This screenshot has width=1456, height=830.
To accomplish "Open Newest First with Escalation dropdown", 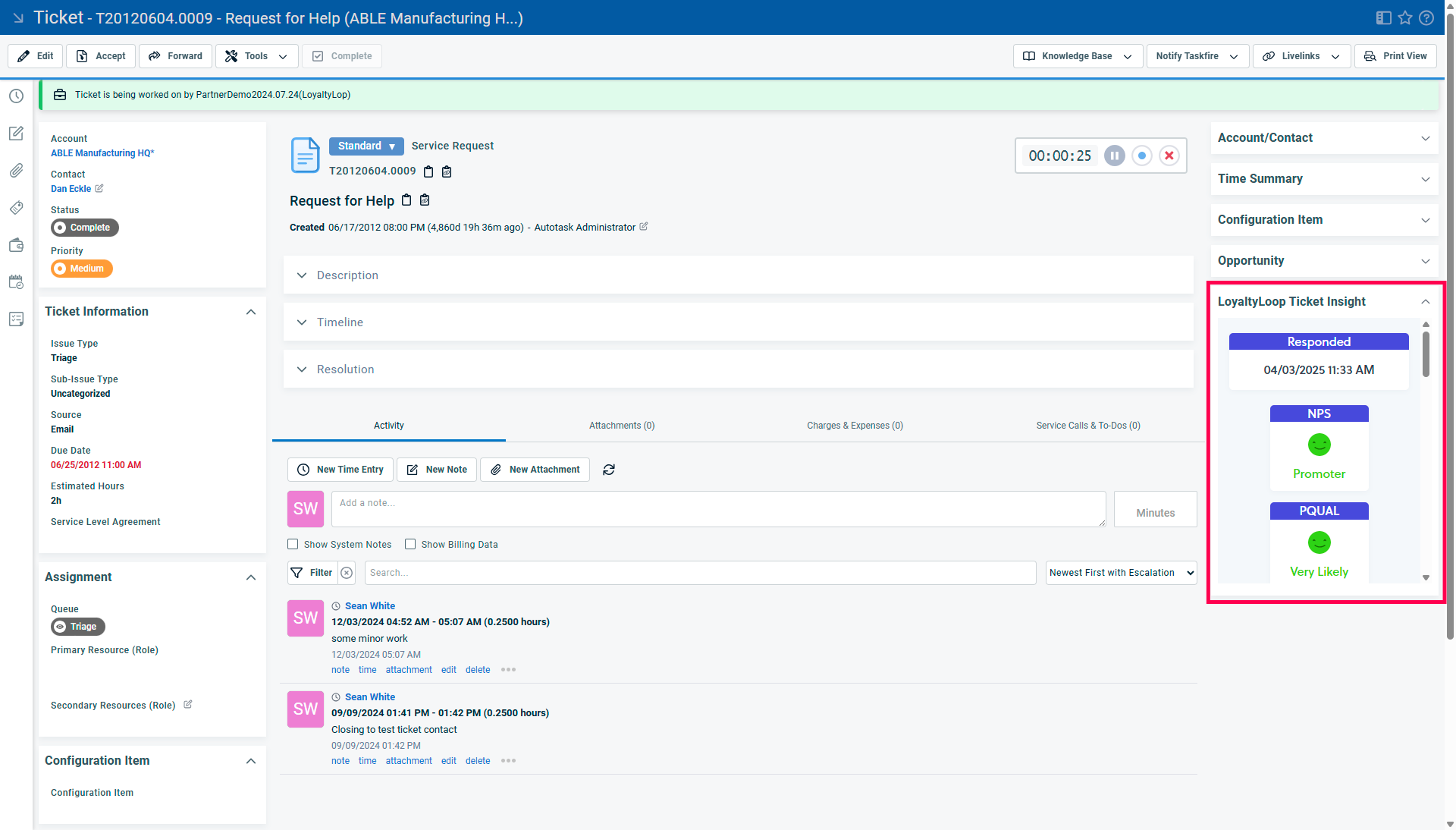I will (x=1120, y=573).
